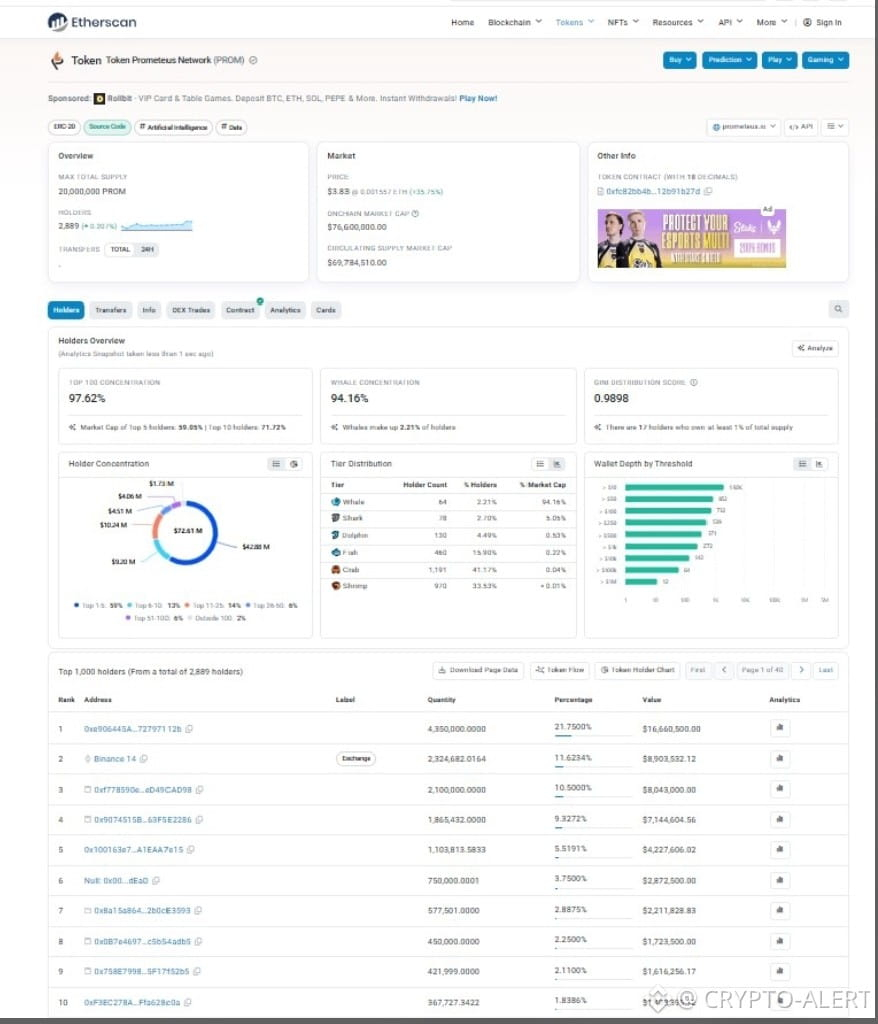Open the Buy dropdown button

click(x=679, y=59)
